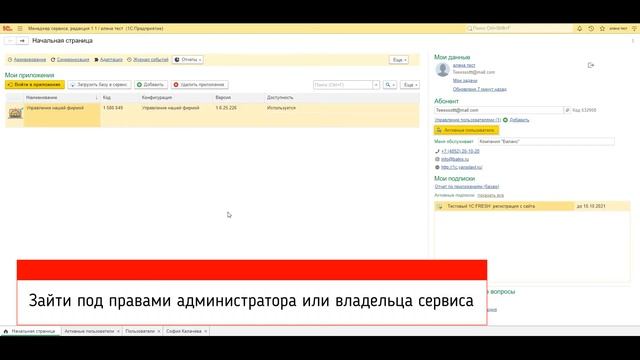The height and width of the screenshot is (360, 640).
Task: Click Удалить приложение button
Action: tap(200, 84)
